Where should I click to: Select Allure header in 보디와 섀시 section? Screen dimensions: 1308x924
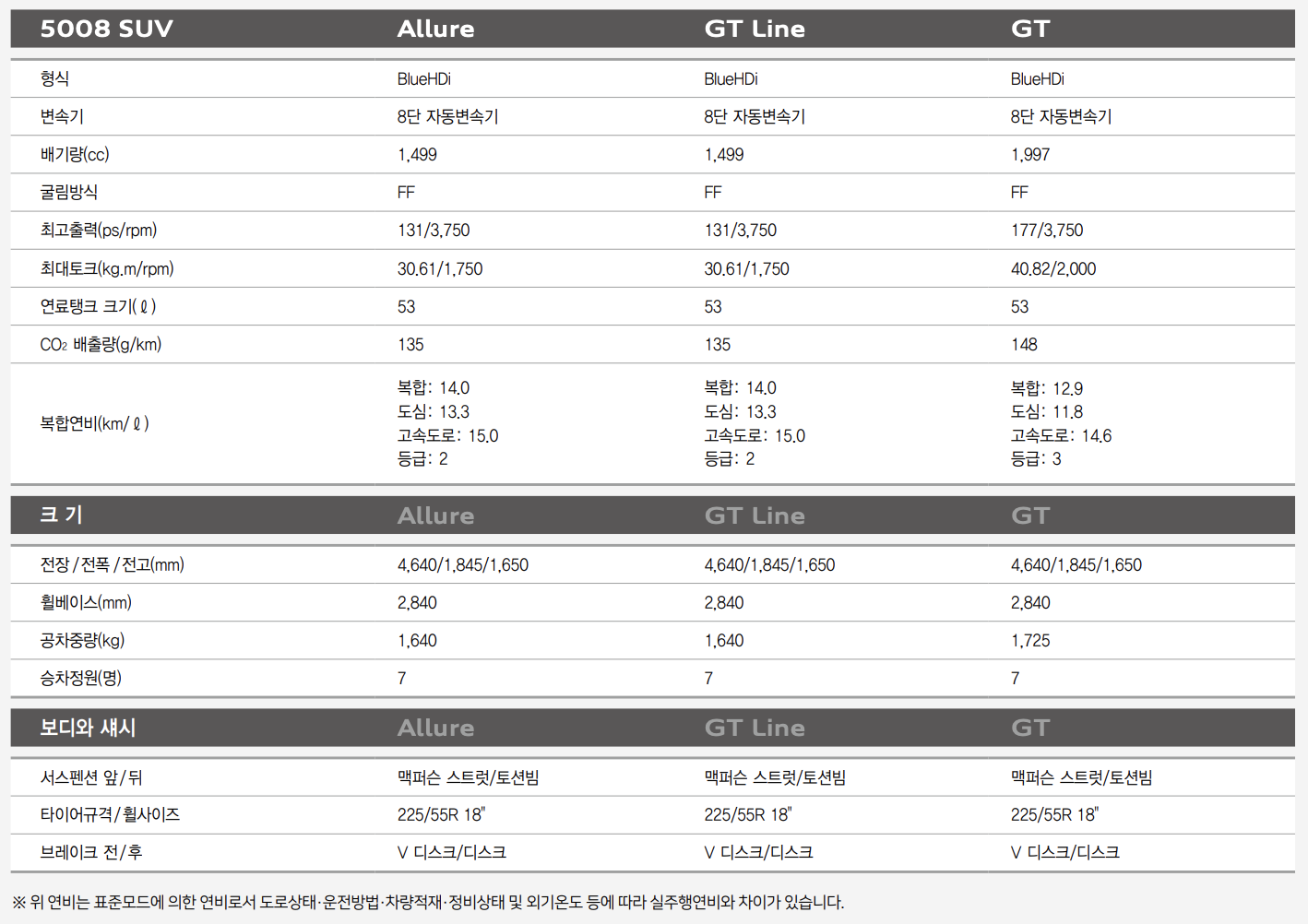435,728
